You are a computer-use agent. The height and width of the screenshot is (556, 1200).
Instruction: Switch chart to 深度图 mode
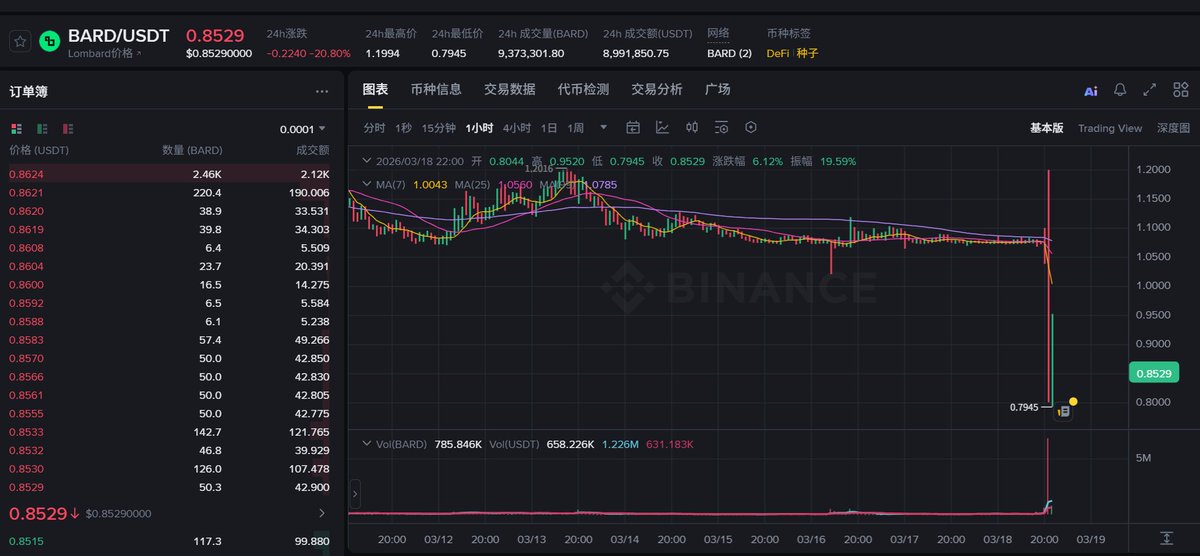1174,128
